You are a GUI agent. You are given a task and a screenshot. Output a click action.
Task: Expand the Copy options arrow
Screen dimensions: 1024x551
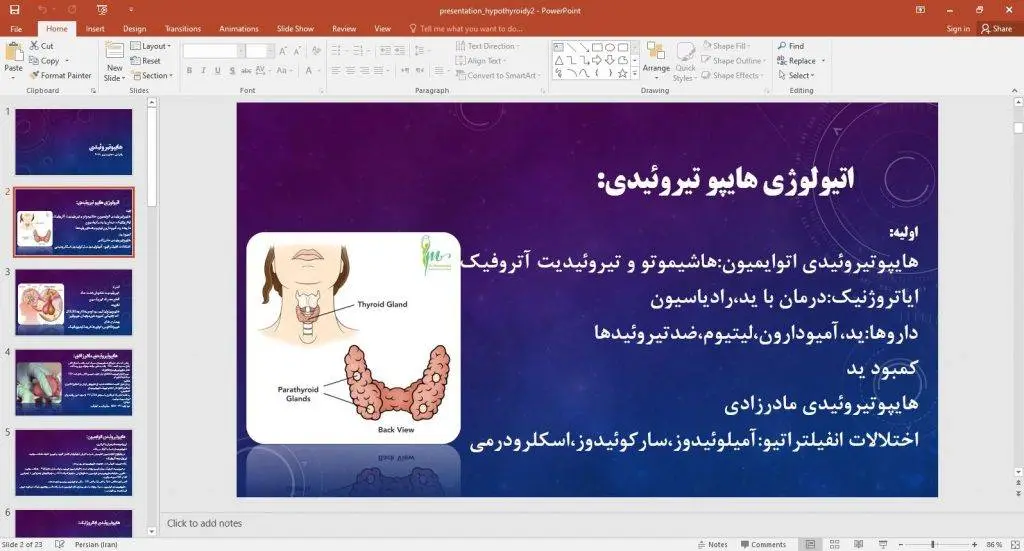point(67,61)
